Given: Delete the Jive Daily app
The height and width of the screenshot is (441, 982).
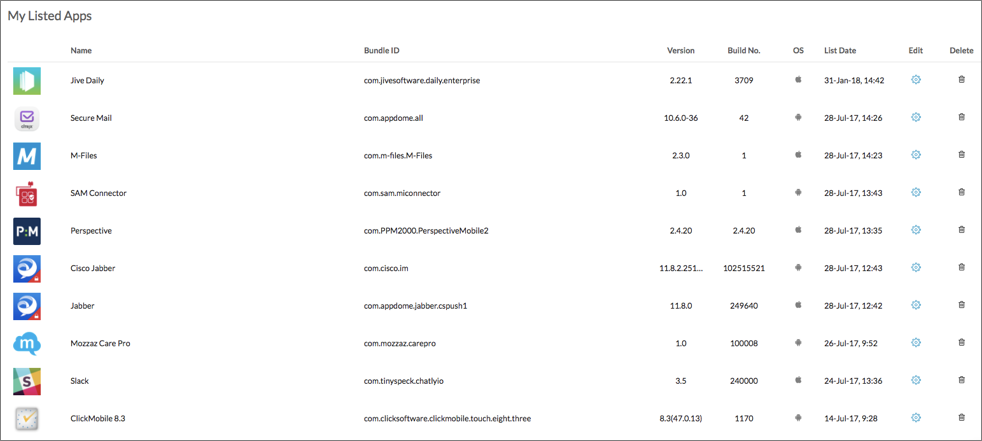Looking at the screenshot, I should (961, 80).
